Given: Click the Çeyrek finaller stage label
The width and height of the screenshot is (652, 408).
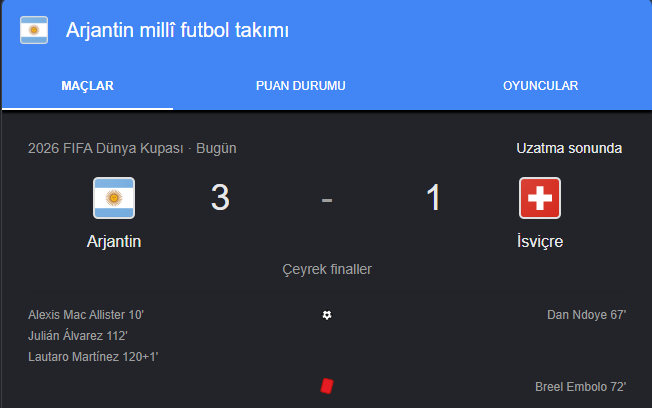Looking at the screenshot, I should click(x=327, y=270).
